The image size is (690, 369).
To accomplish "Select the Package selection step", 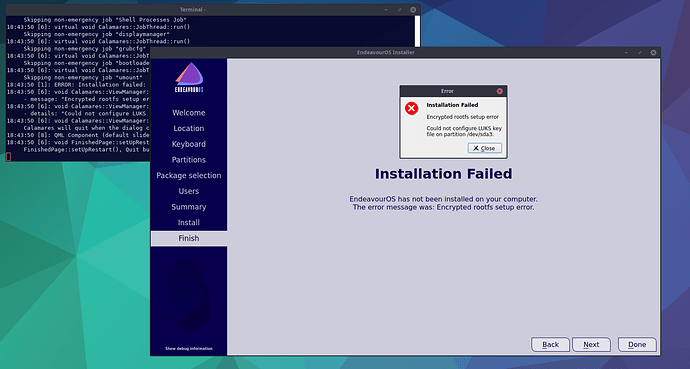I will [x=189, y=175].
